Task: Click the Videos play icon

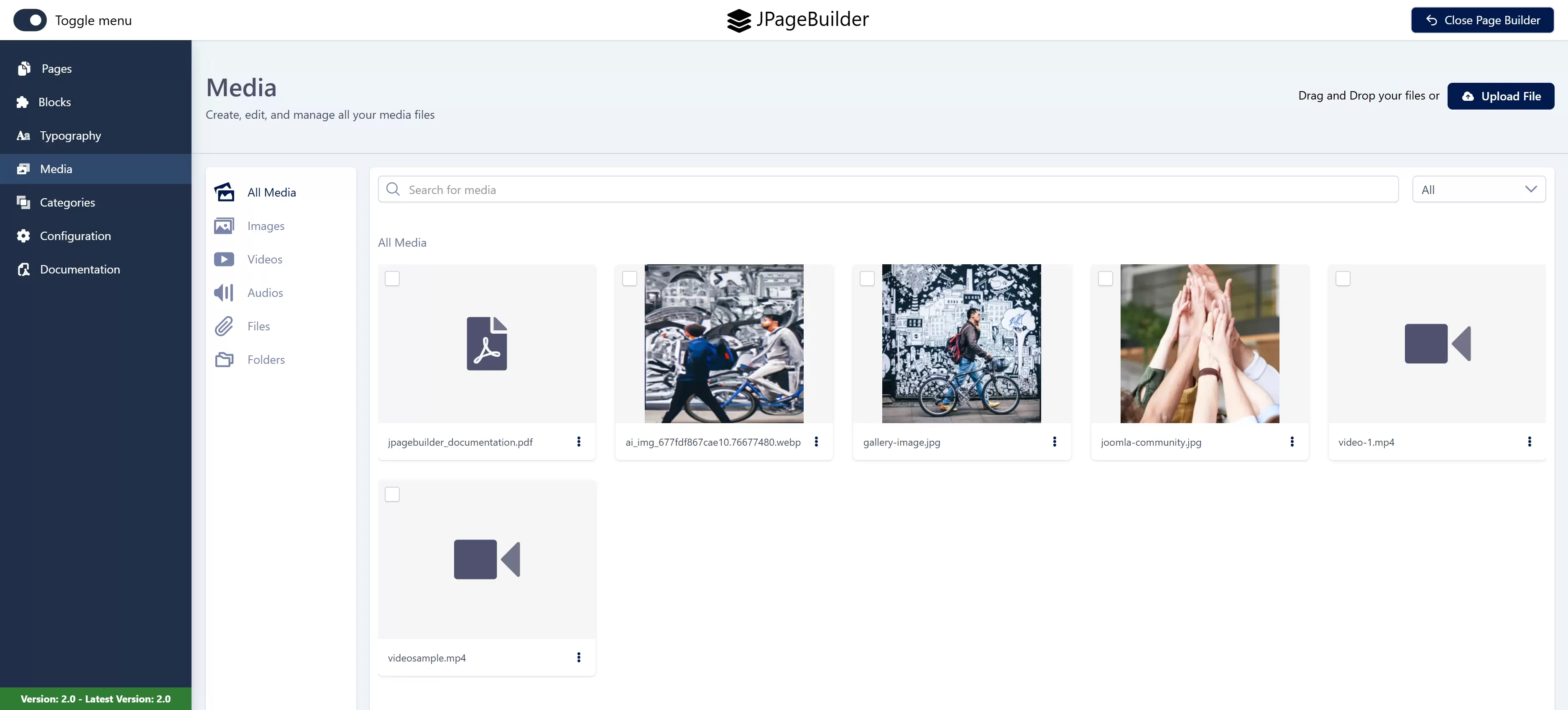Action: click(x=224, y=259)
